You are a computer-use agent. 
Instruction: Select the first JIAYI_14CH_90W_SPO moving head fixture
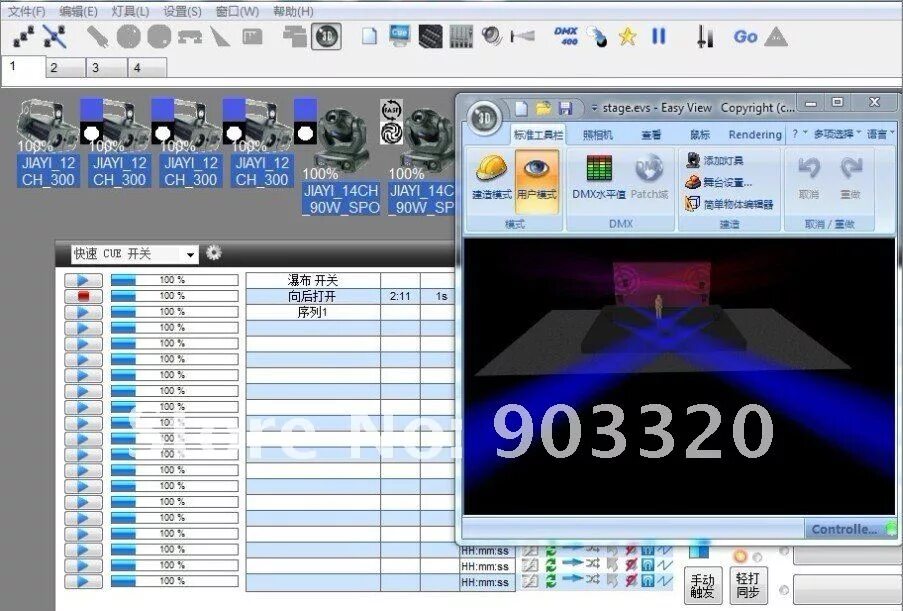[341, 161]
